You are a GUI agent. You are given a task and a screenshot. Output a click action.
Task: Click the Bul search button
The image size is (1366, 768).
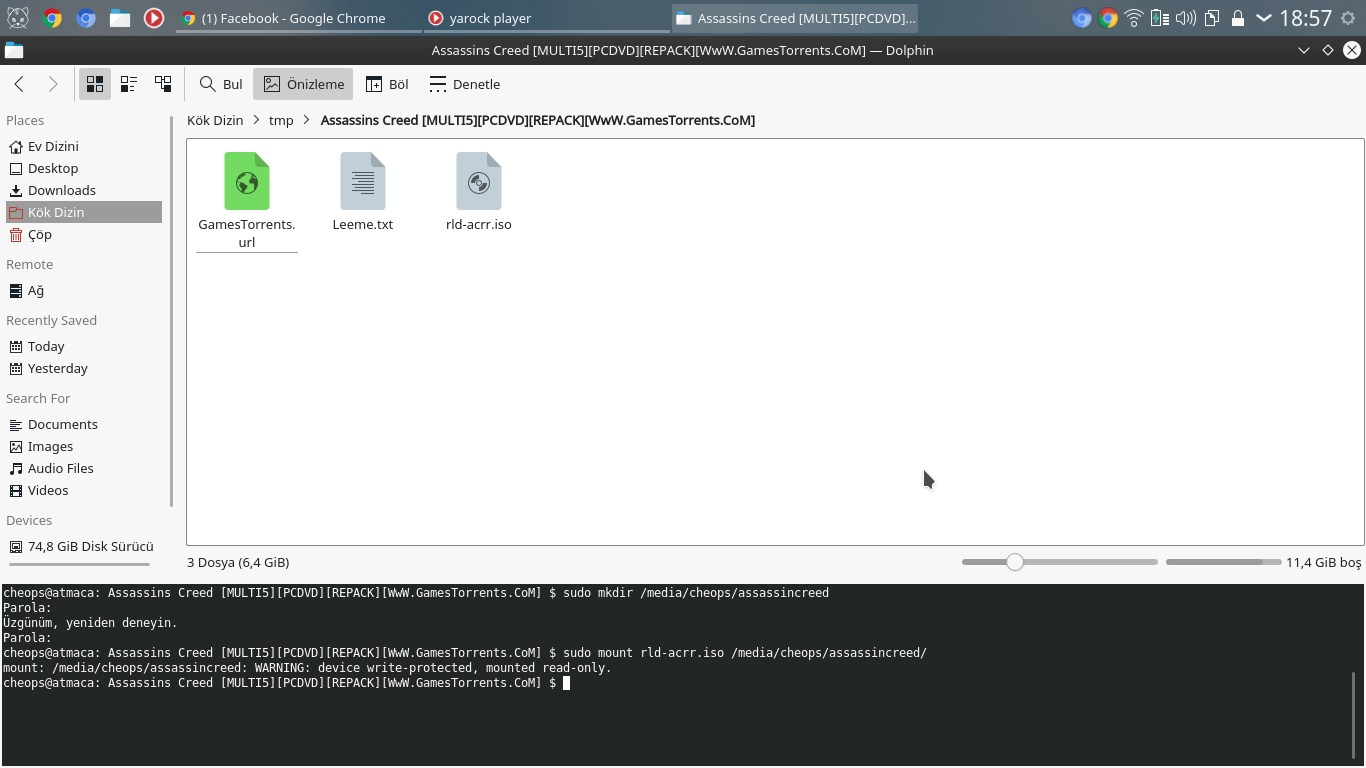(221, 84)
